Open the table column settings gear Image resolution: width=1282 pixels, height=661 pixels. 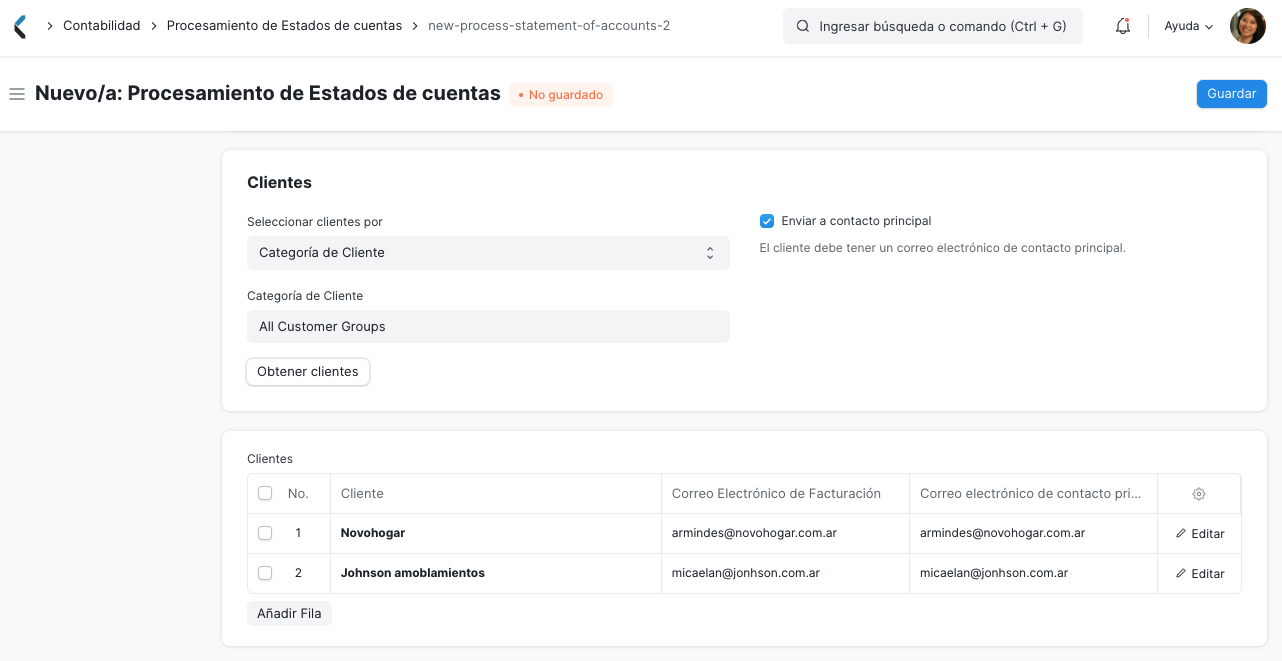[x=1198, y=493]
